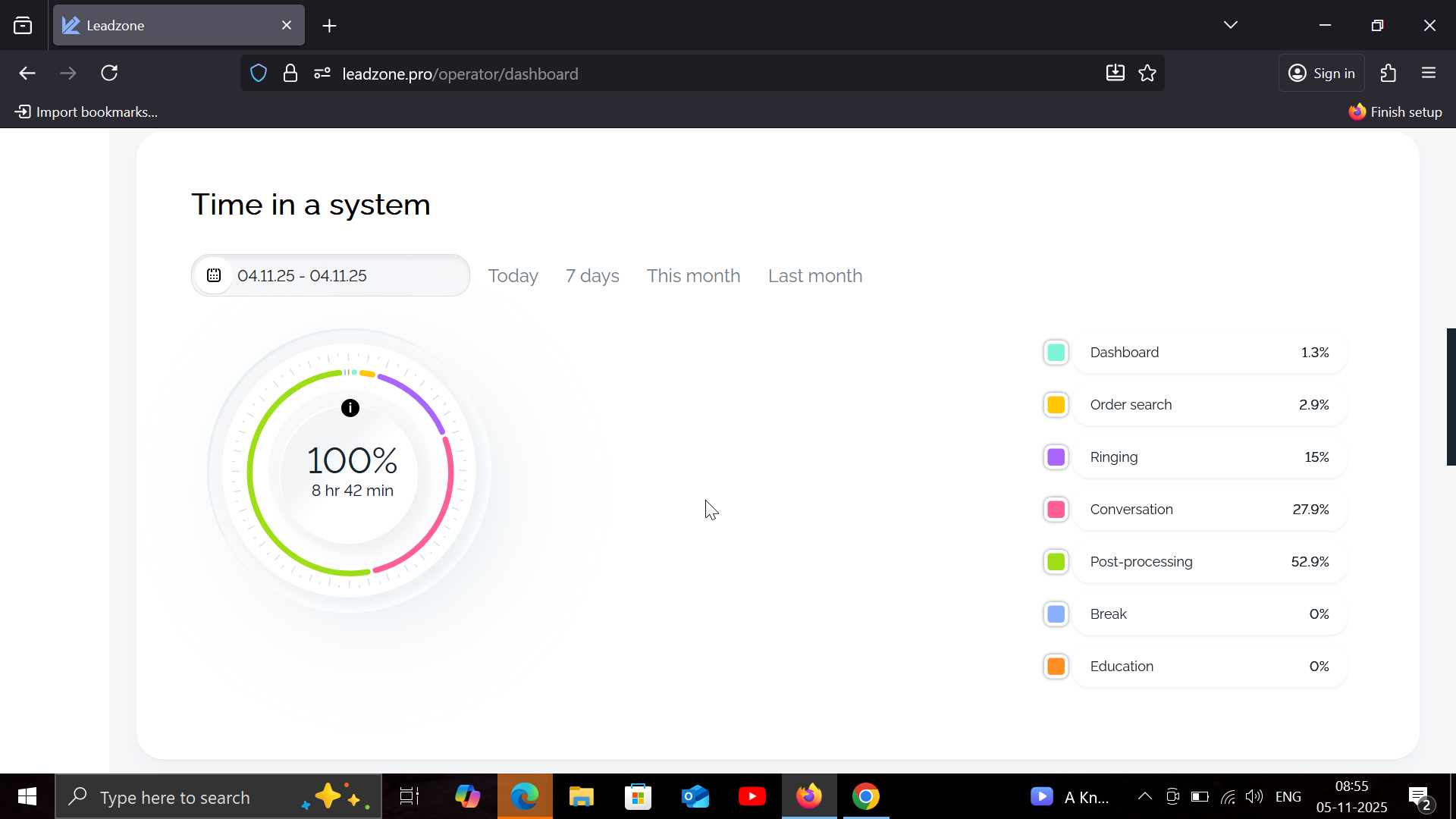This screenshot has height=819, width=1456.
Task: Expand hidden system tray icons chevron
Action: click(1144, 796)
